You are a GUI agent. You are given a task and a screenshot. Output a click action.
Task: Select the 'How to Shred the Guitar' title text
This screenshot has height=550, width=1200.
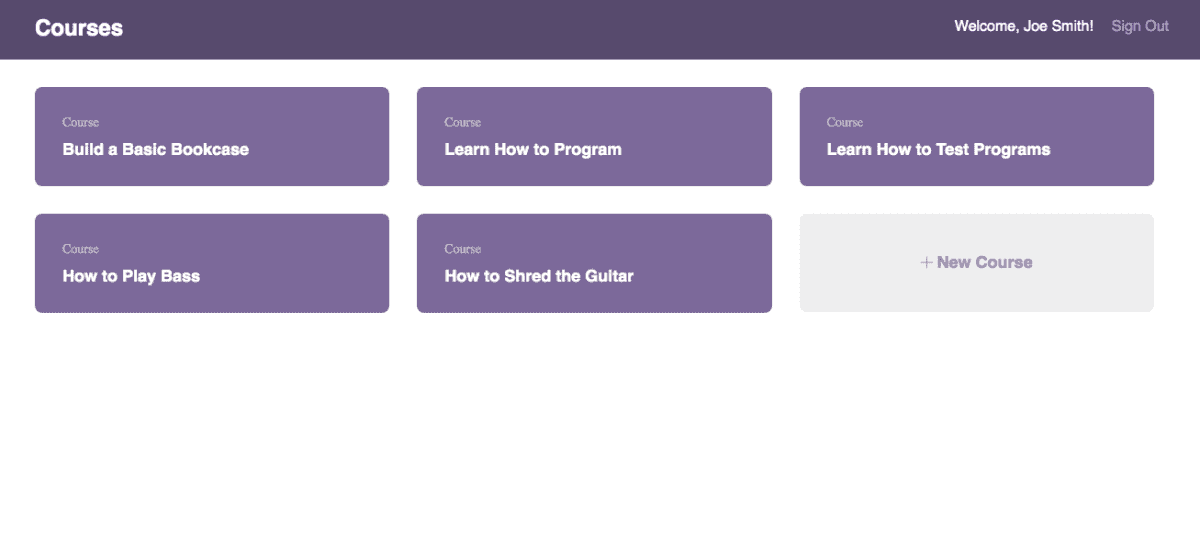[x=539, y=276]
